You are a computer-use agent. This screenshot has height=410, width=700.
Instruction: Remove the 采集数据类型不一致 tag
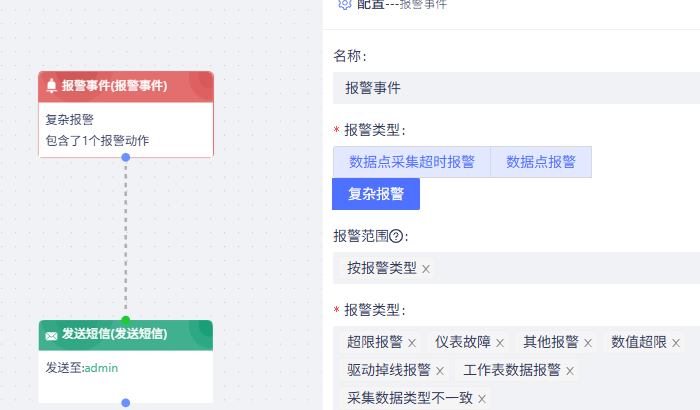[482, 398]
